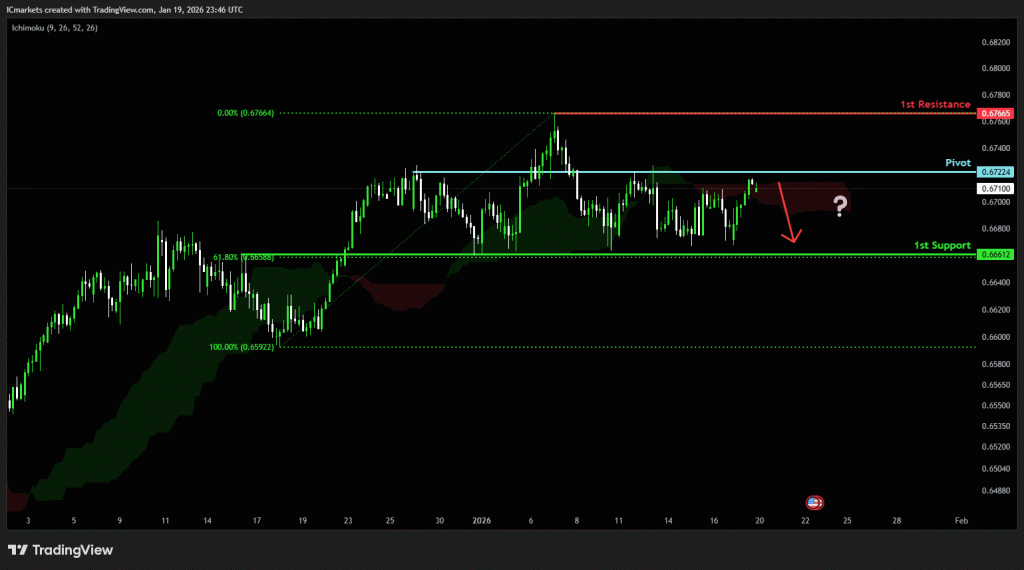1024x570 pixels.
Task: Click the TradingView logo at bottom left
Action: click(60, 550)
